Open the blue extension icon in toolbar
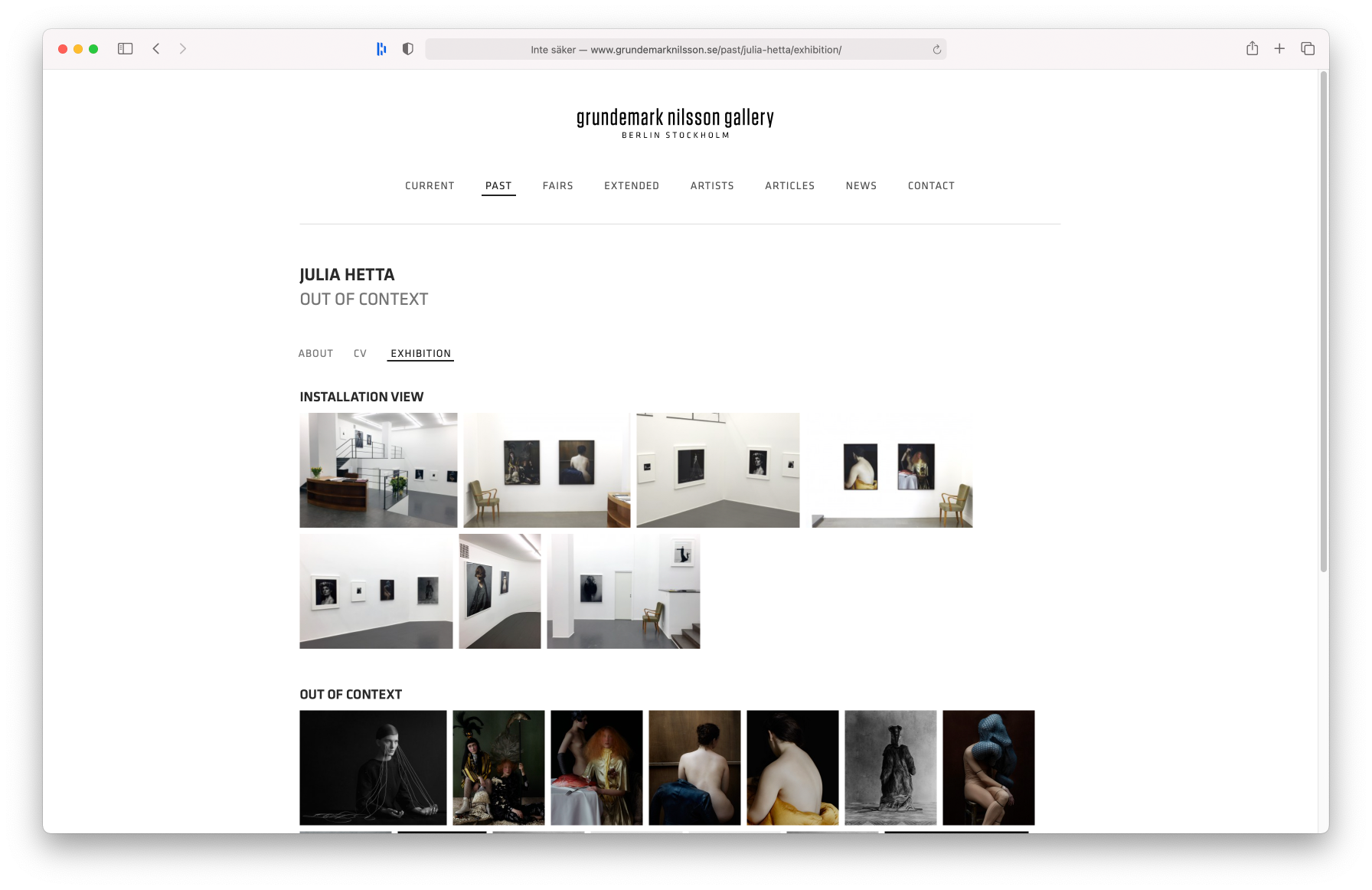 point(381,49)
